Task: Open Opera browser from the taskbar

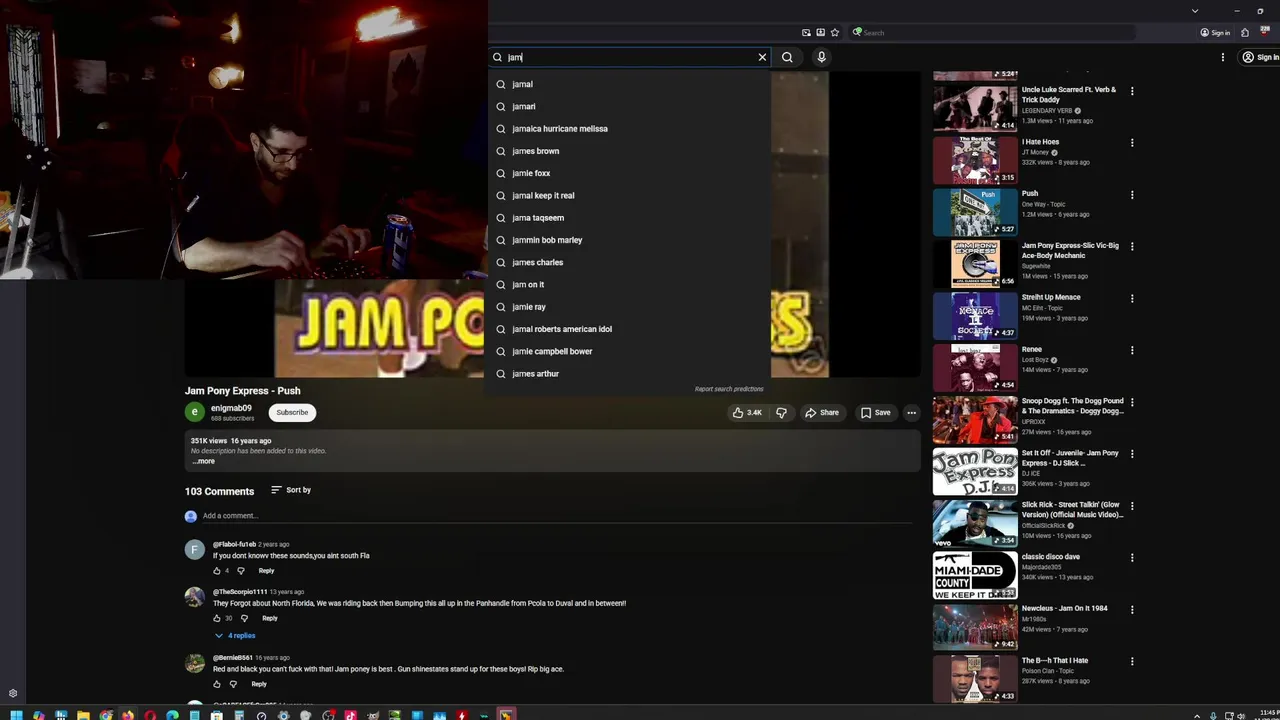Action: pos(150,715)
